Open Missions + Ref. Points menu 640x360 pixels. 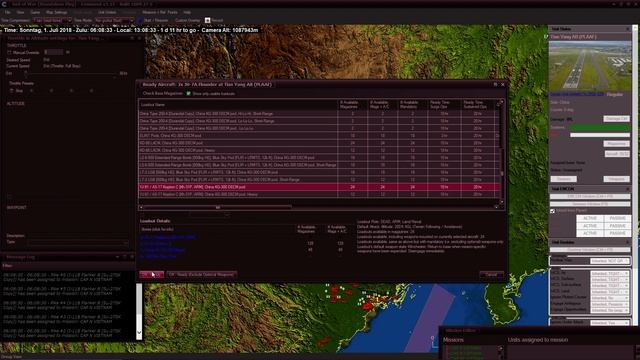(x=160, y=13)
